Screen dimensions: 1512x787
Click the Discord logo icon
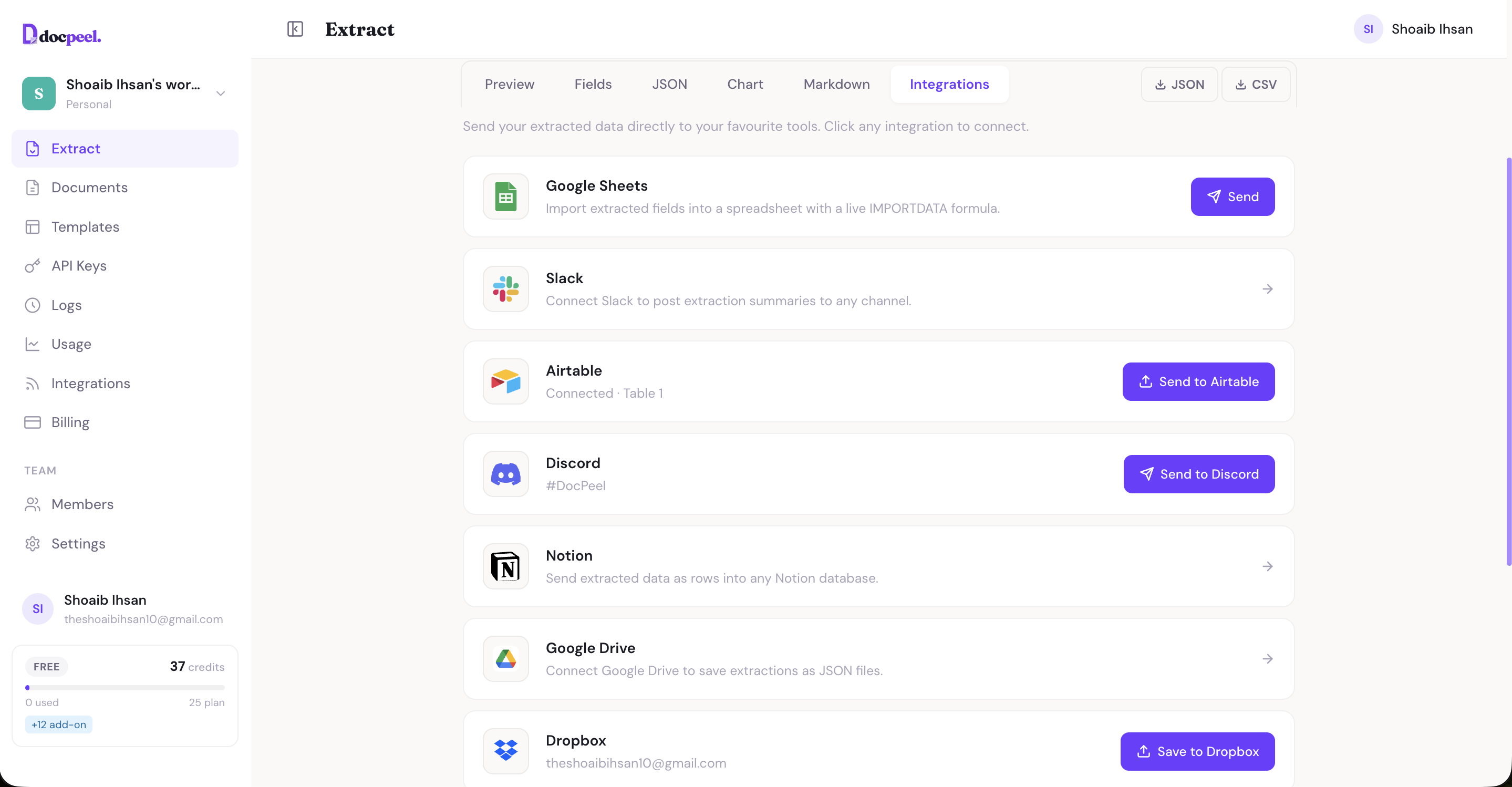tap(506, 473)
